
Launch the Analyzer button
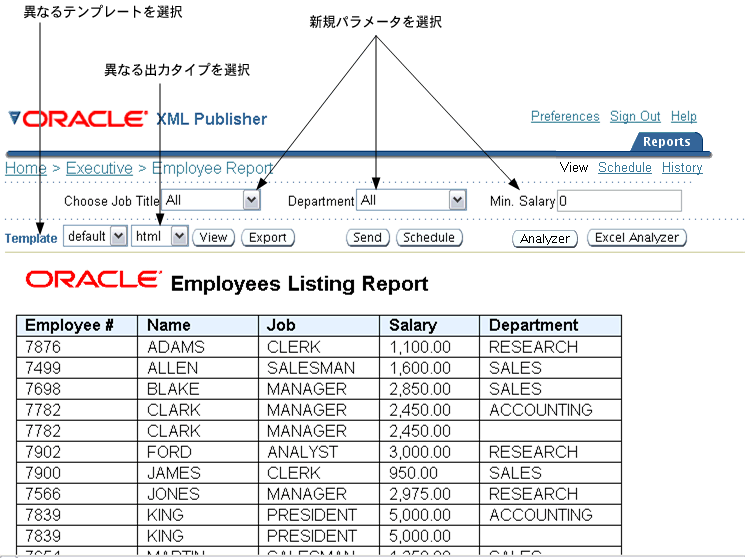pos(544,238)
